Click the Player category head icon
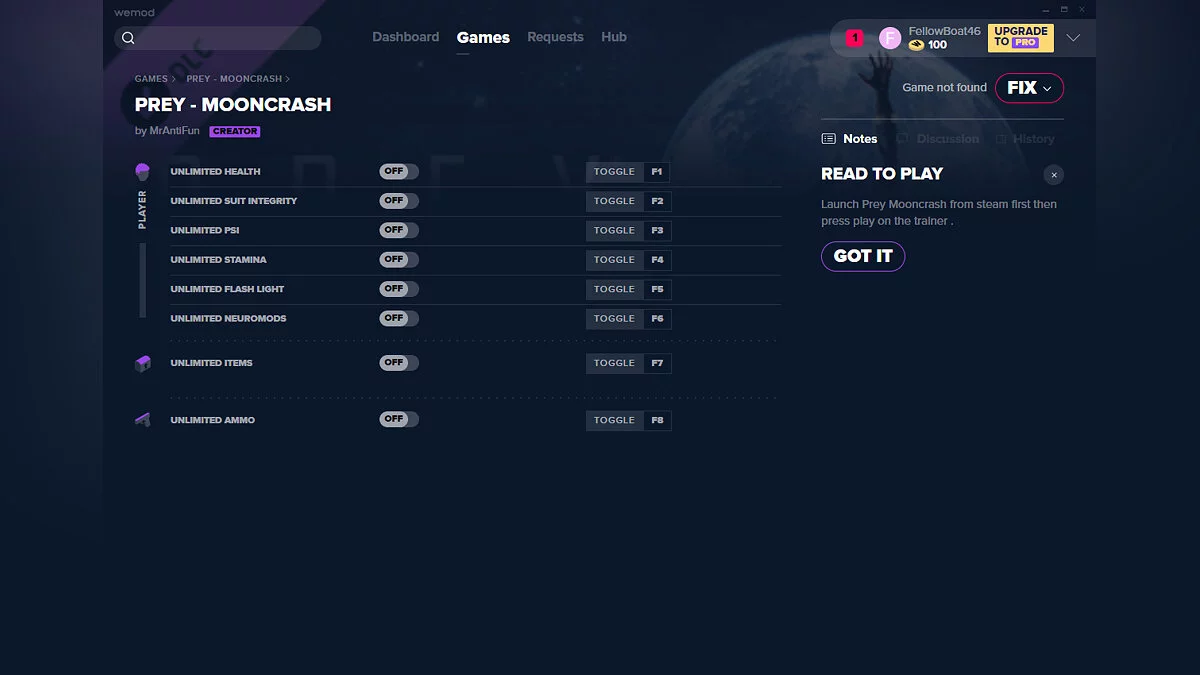The image size is (1200, 675). coord(142,172)
